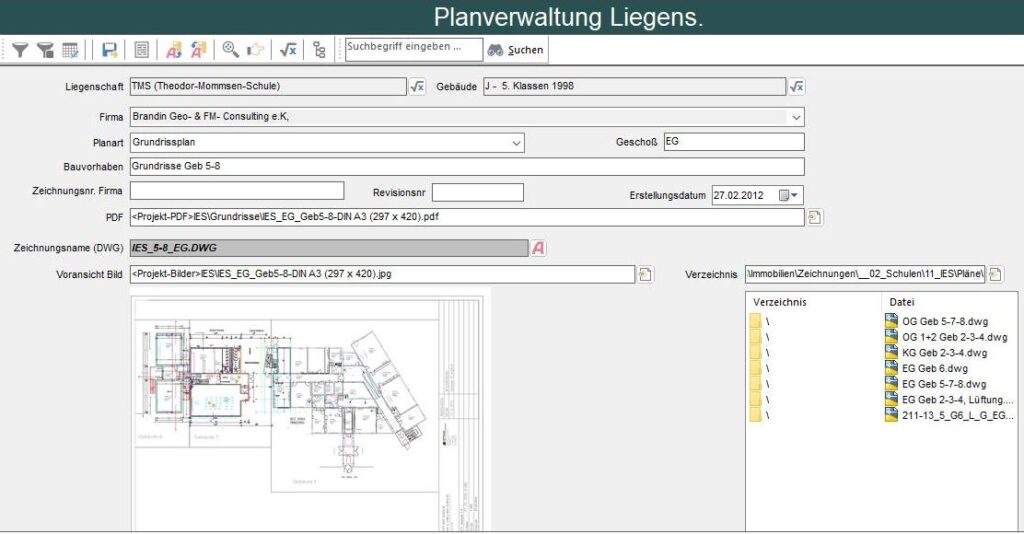This screenshot has height=534, width=1024.
Task: Click formula icon next to Gebäude field
Action: [797, 87]
